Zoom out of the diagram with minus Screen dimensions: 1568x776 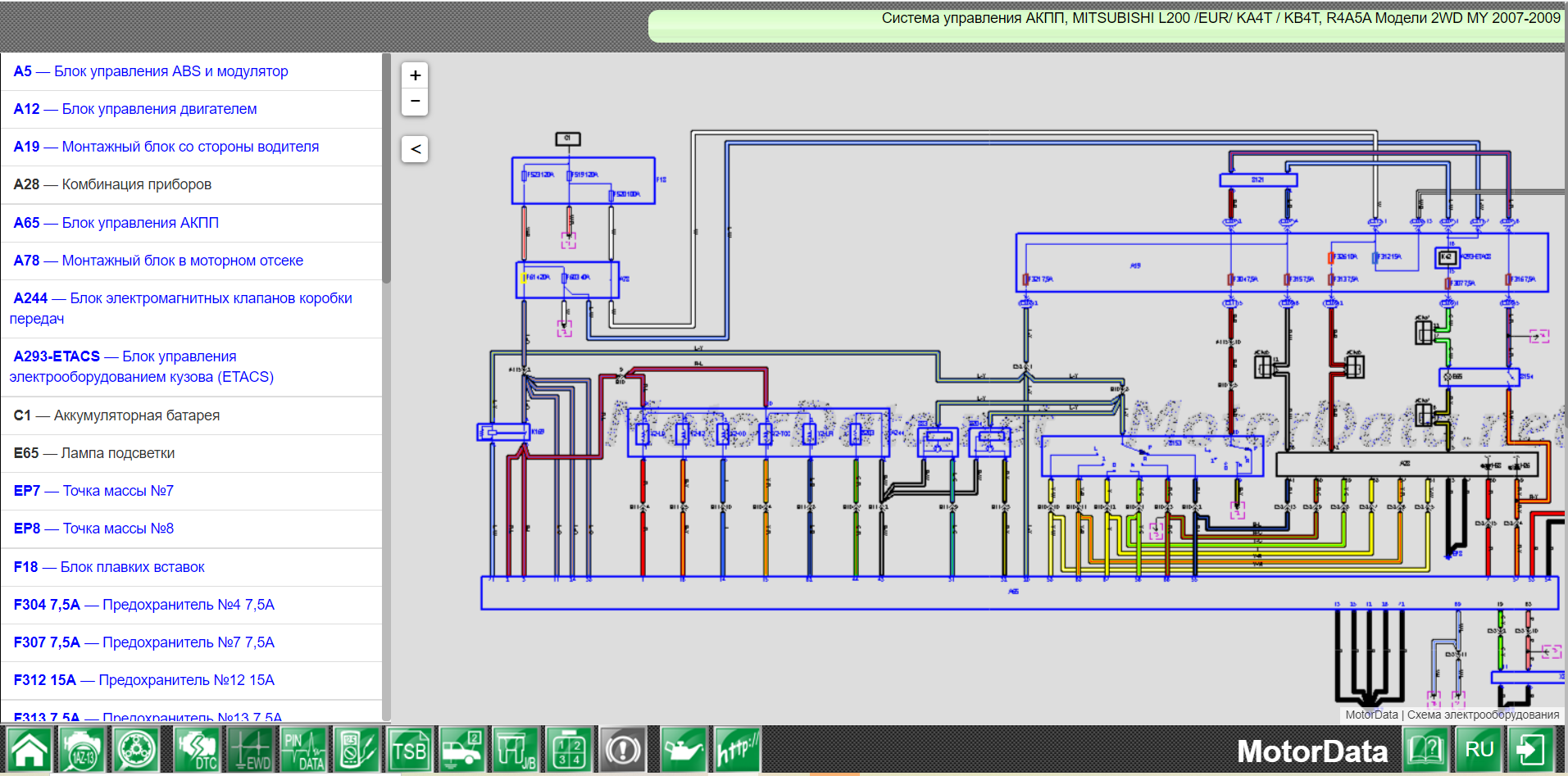click(415, 102)
